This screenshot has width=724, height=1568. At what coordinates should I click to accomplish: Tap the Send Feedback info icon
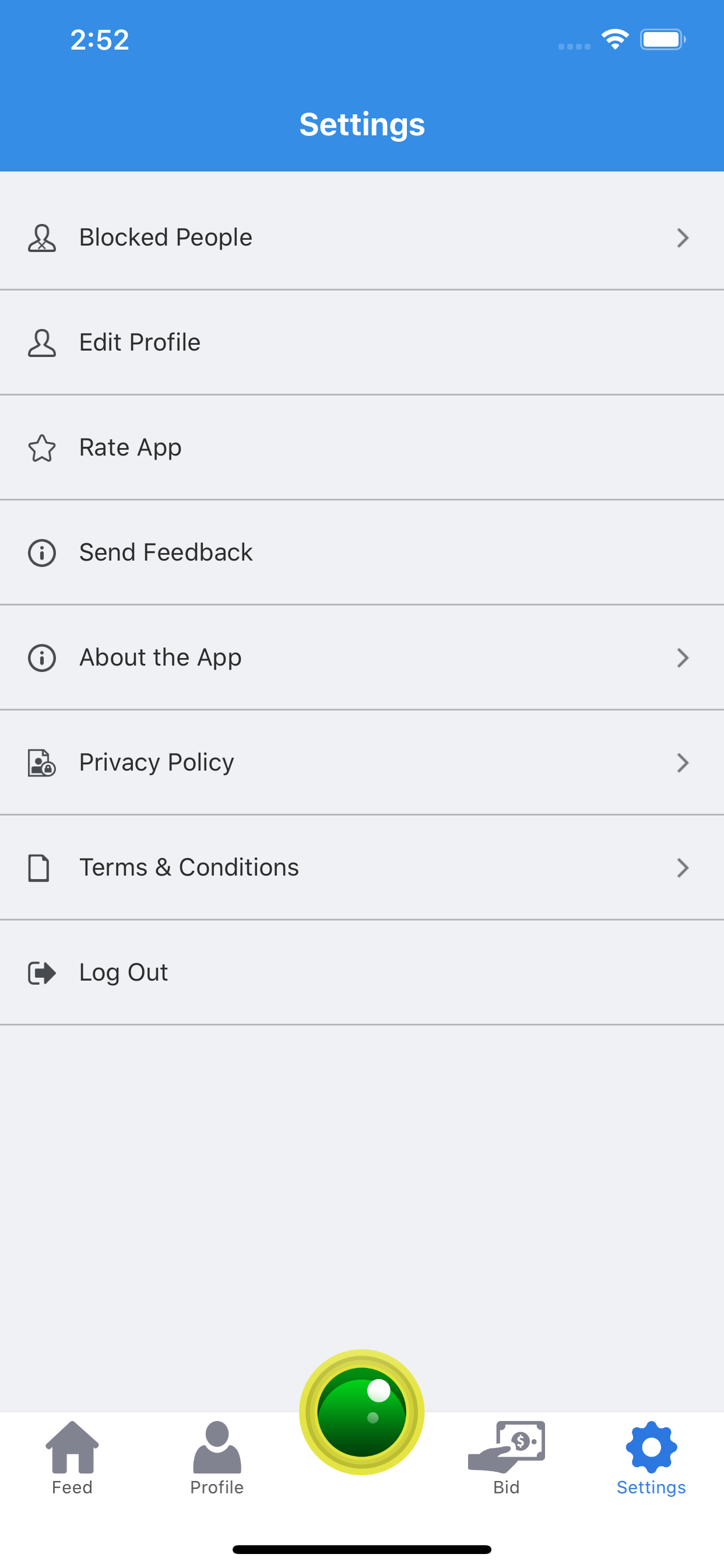point(42,552)
